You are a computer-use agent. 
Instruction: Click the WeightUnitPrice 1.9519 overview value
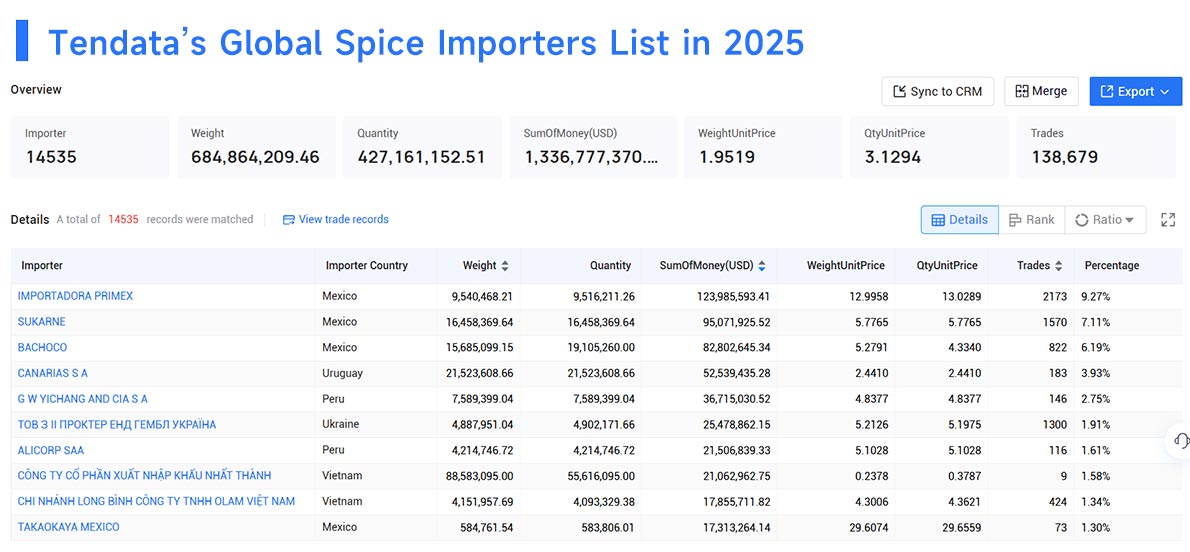pos(727,158)
